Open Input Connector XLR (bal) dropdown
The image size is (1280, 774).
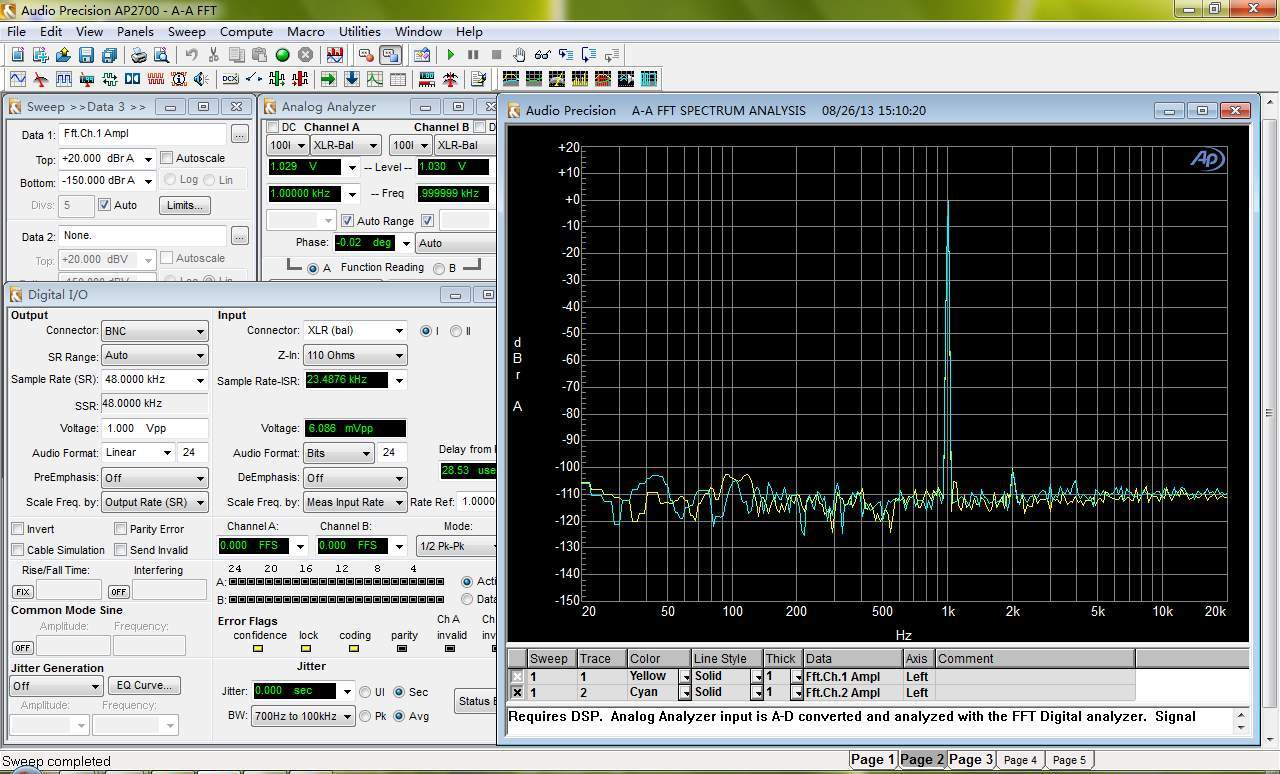(x=355, y=330)
